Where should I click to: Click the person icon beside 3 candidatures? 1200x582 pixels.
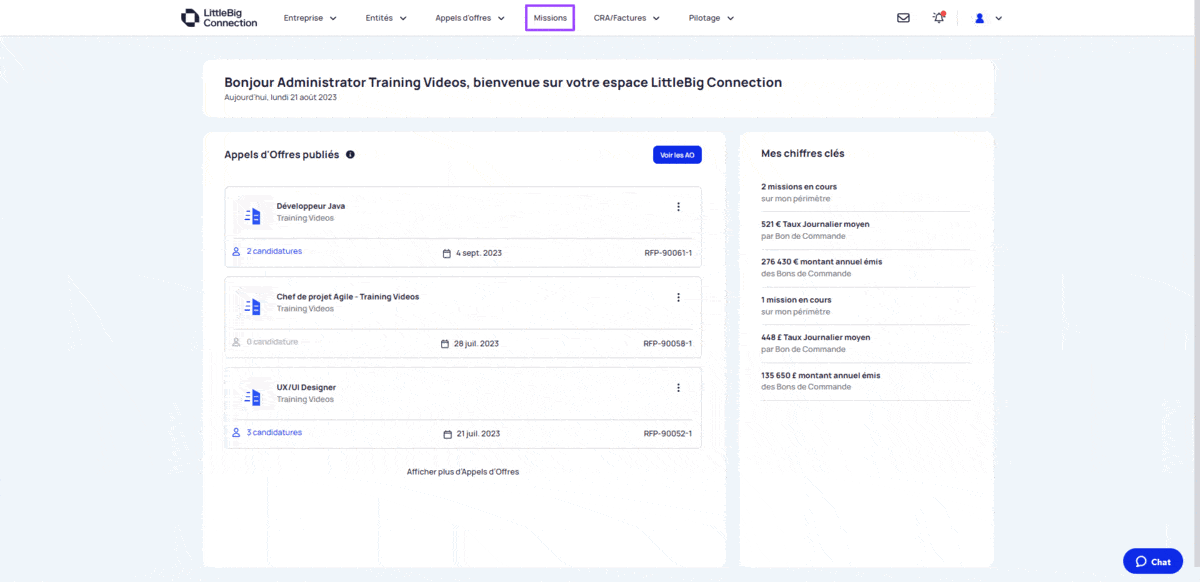click(237, 433)
